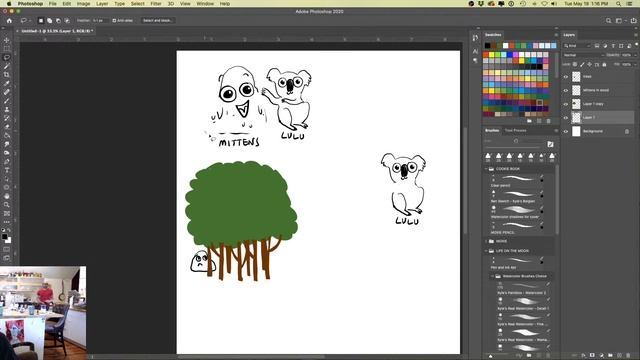The width and height of the screenshot is (640, 360).
Task: Open the search icon in options bar
Action: click(609, 20)
